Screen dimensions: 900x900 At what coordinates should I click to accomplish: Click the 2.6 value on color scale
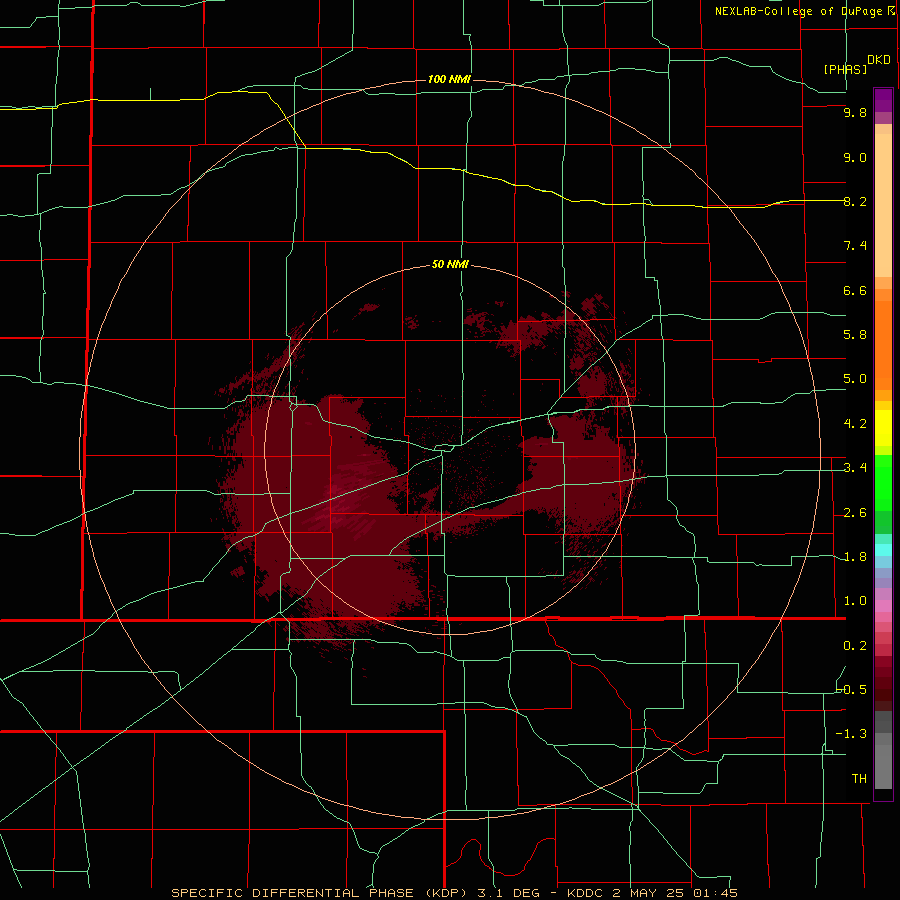point(855,513)
